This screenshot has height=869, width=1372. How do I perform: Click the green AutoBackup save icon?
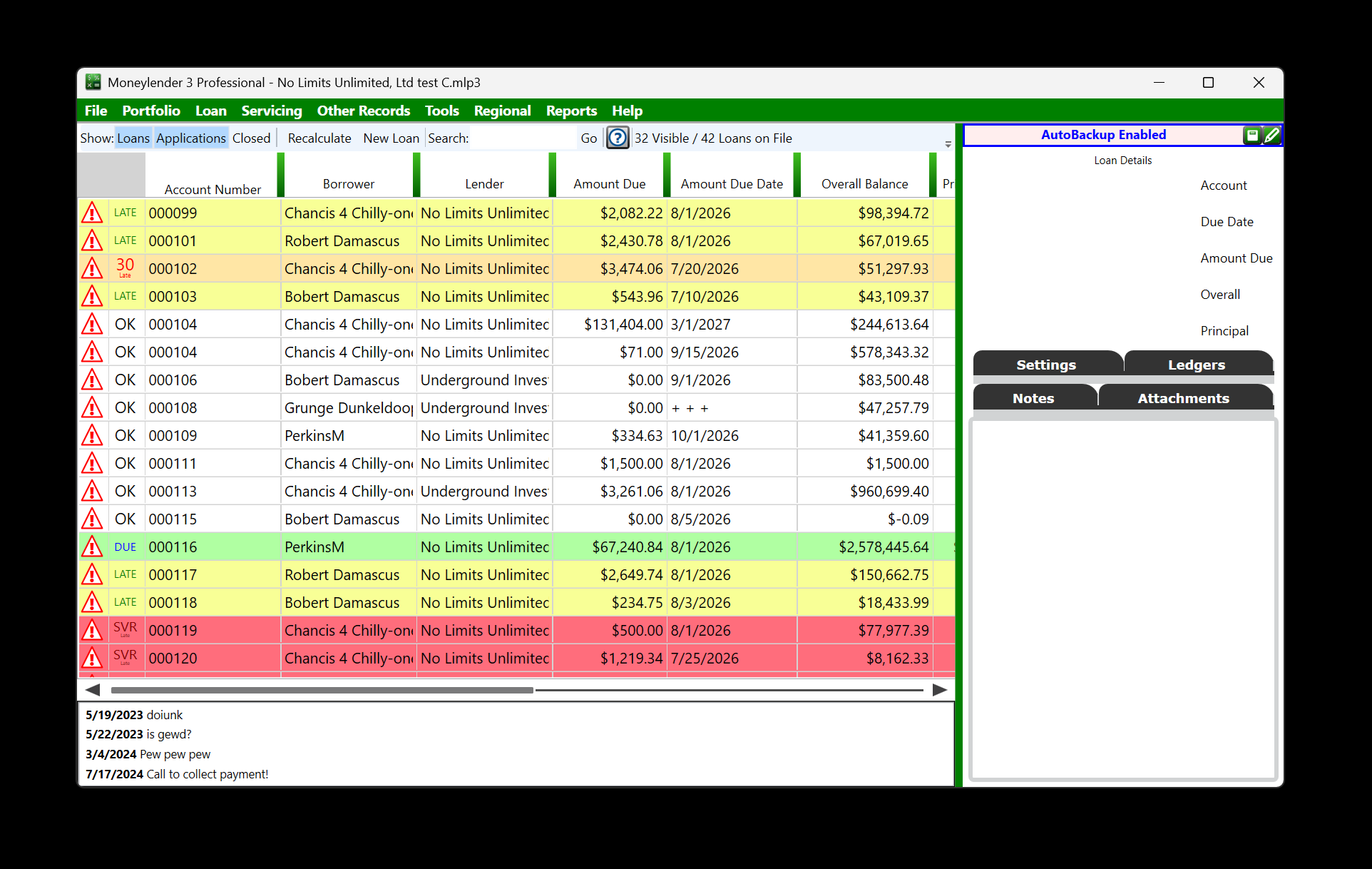pos(1252,135)
